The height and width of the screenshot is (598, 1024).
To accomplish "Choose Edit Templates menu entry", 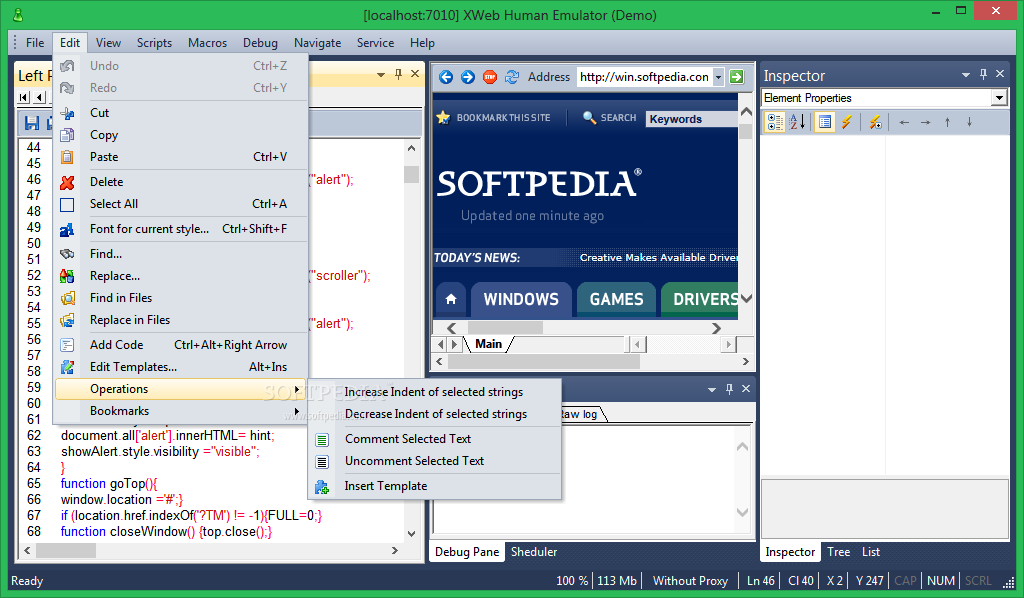I will 181,367.
